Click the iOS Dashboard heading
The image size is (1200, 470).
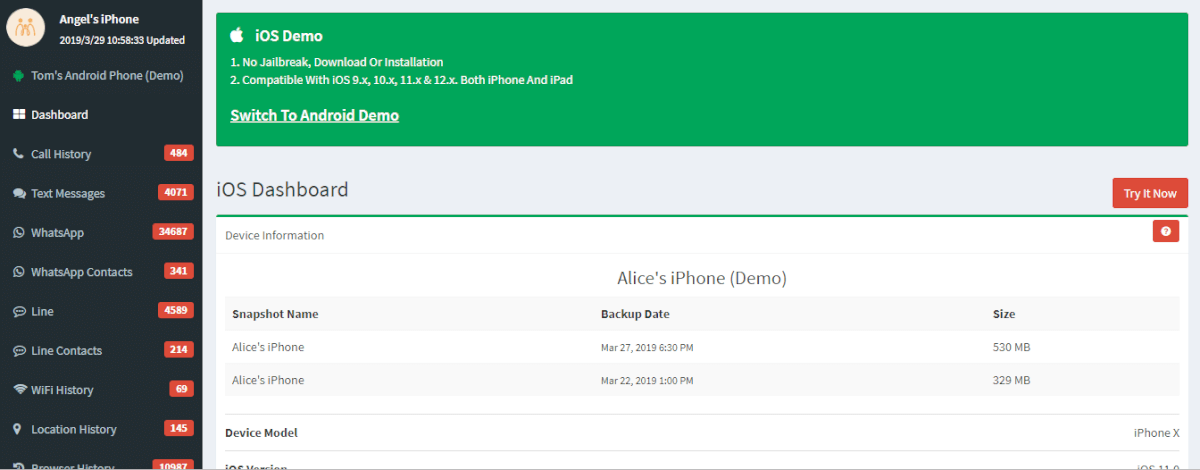coord(282,189)
